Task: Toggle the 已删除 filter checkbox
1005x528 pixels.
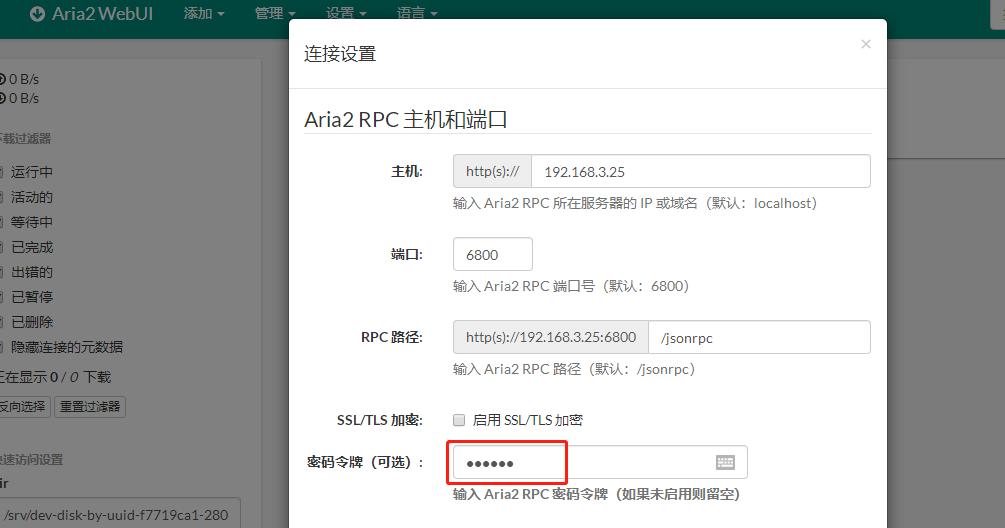Action: point(1,322)
